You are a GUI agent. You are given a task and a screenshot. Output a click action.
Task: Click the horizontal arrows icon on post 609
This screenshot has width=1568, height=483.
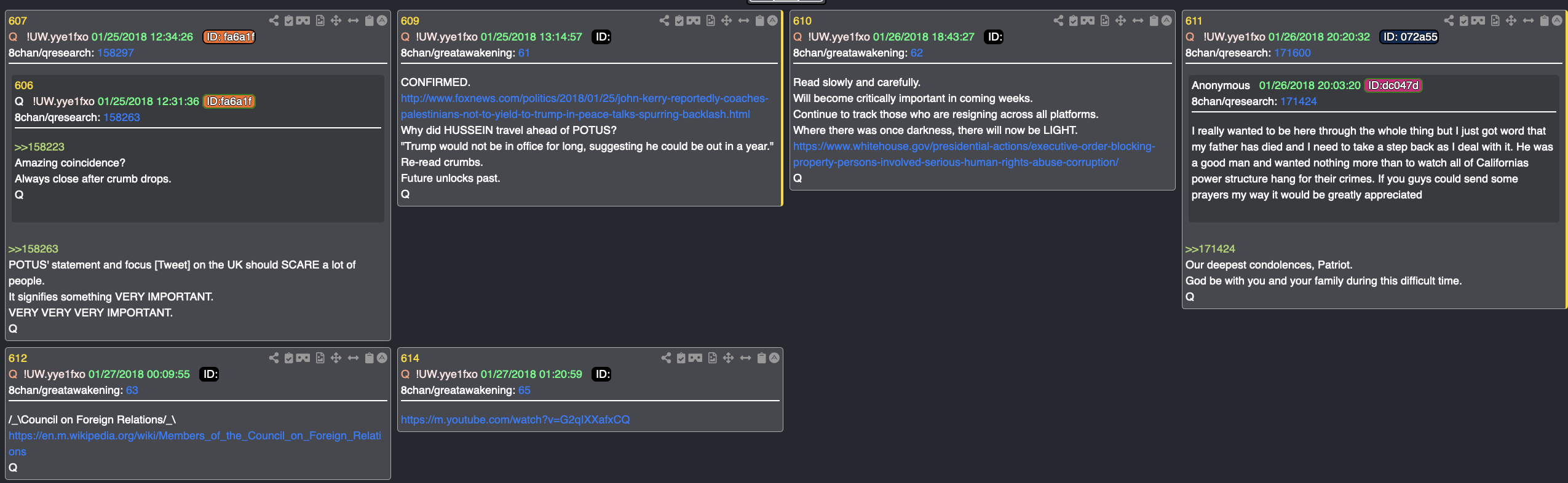point(743,20)
